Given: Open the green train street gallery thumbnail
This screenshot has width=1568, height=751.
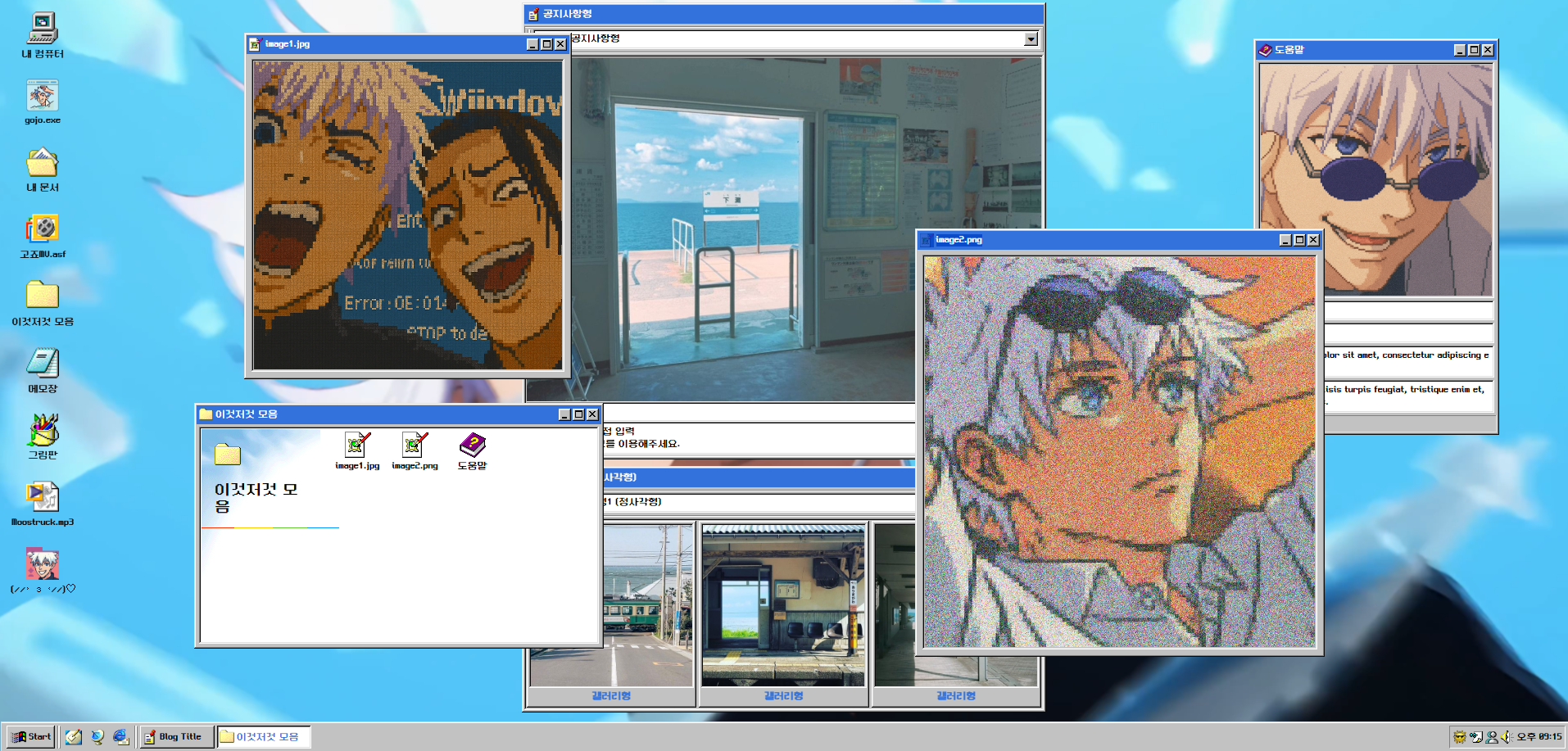Looking at the screenshot, I should tap(647, 606).
